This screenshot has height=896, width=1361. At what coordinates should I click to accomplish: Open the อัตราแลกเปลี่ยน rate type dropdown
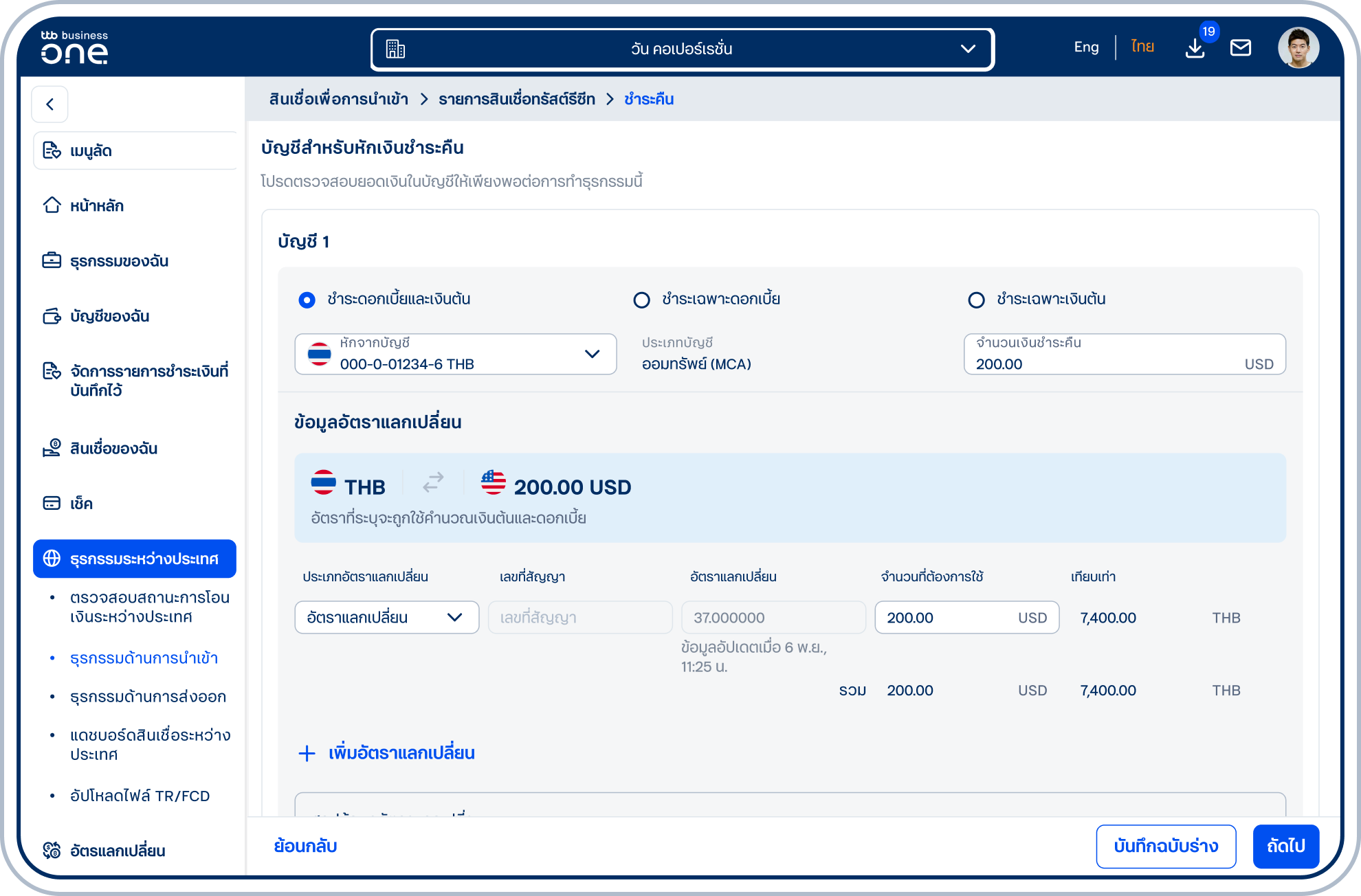click(x=387, y=618)
